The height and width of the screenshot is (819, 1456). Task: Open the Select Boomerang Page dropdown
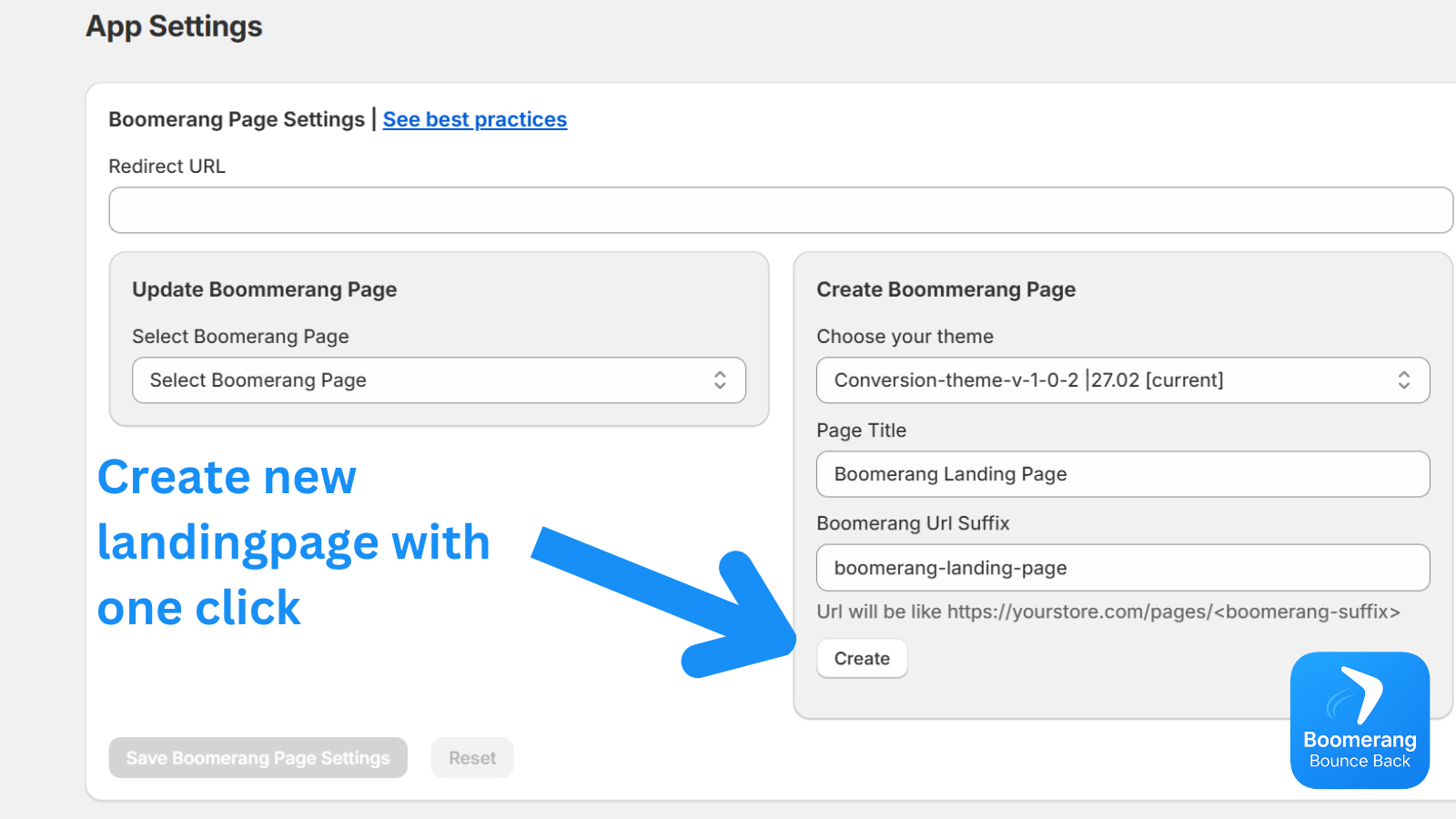(x=439, y=380)
